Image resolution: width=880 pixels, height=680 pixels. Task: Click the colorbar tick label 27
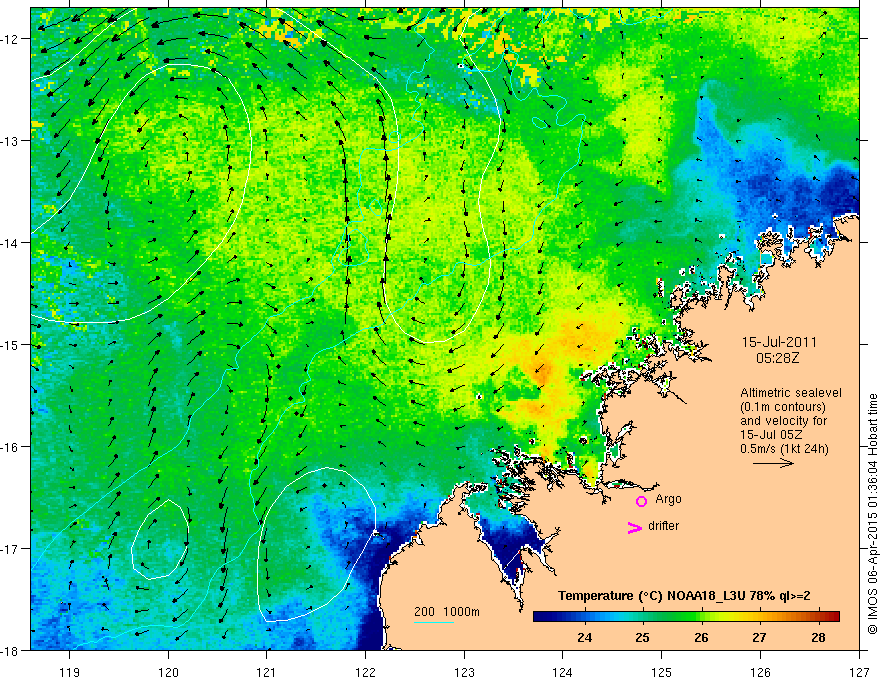tap(759, 637)
